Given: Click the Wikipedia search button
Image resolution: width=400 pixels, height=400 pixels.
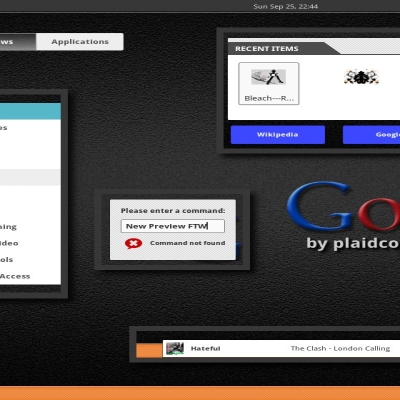Looking at the screenshot, I should (278, 135).
